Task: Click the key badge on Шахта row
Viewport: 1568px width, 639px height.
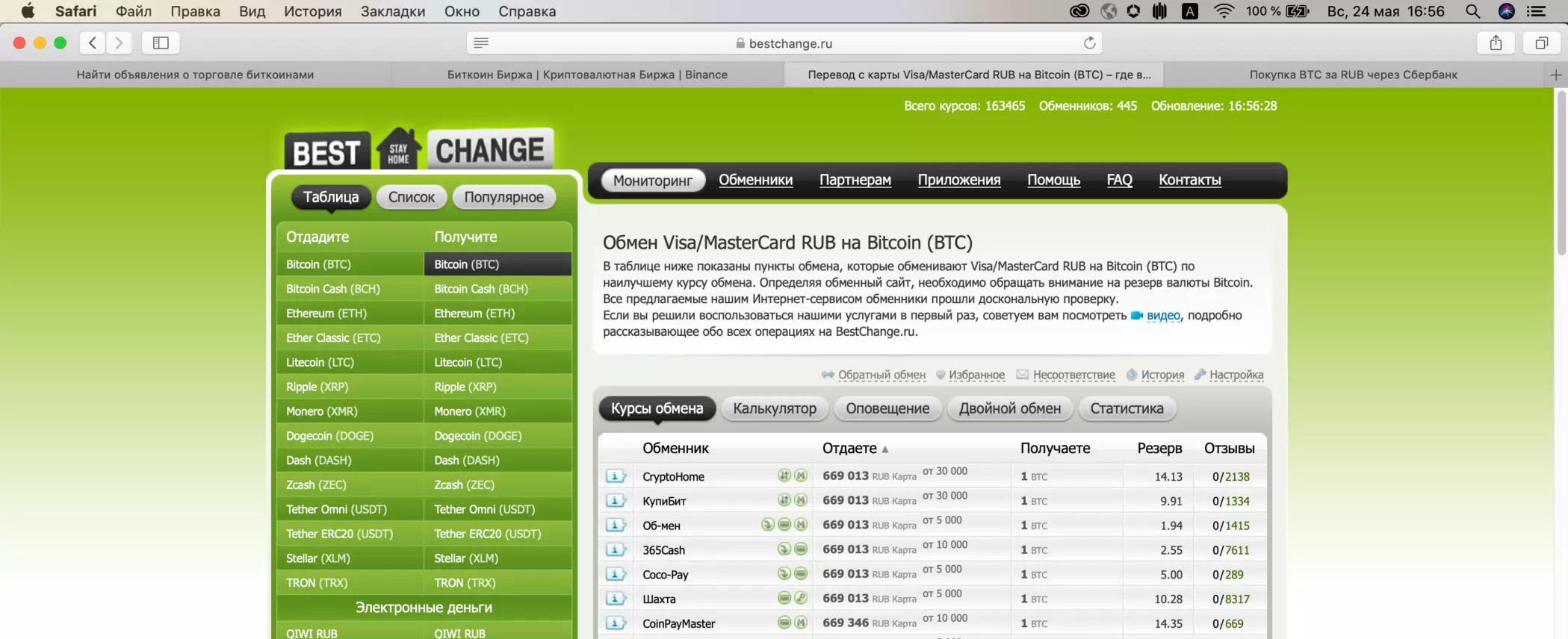Action: pos(801,598)
